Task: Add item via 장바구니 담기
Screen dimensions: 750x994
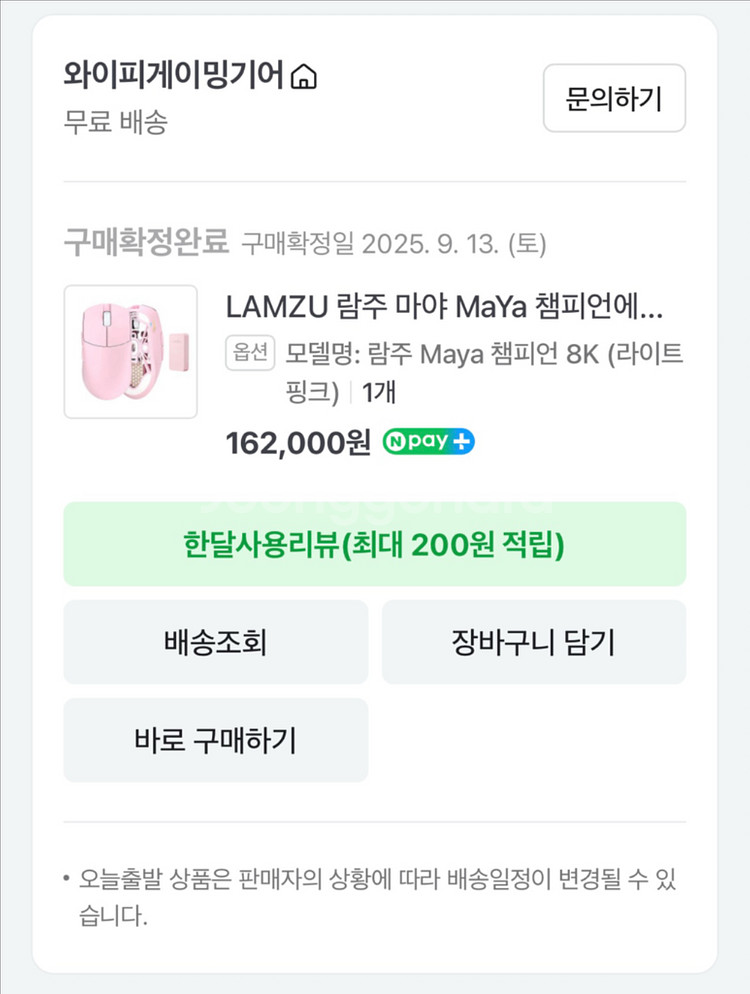Action: click(534, 642)
